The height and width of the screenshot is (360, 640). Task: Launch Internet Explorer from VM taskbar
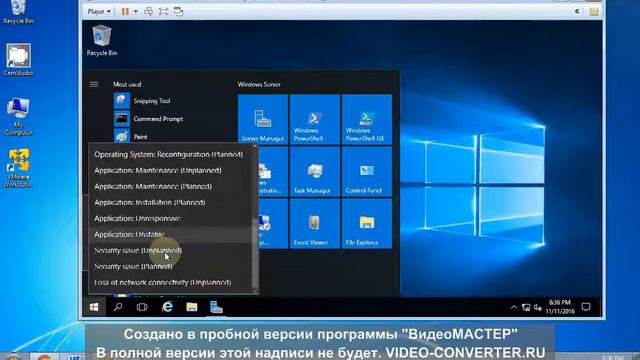coord(167,307)
